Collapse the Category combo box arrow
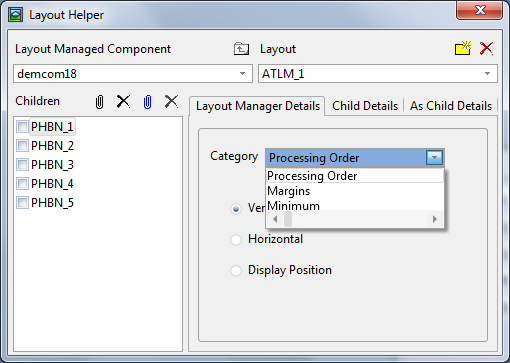Screen dimensions: 510x363 (x=434, y=158)
